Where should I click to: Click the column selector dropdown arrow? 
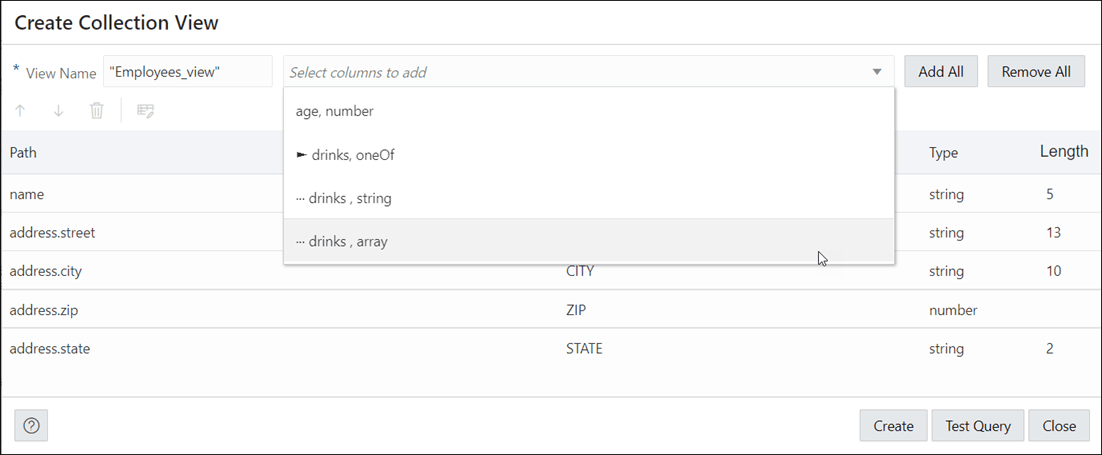pyautogui.click(x=877, y=72)
